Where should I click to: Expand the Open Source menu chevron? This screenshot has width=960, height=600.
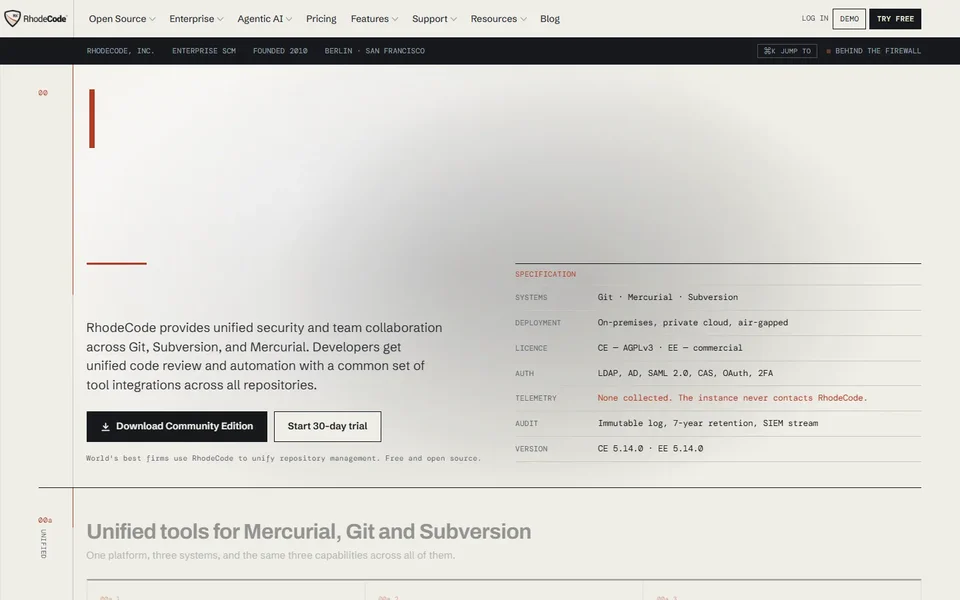click(x=152, y=19)
